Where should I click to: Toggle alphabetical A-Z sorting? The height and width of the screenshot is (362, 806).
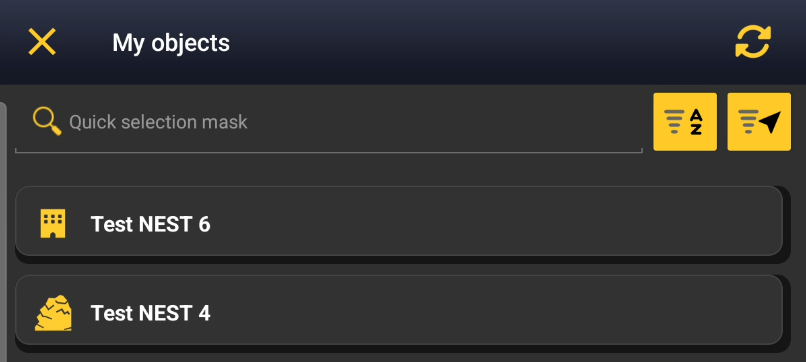click(x=685, y=122)
